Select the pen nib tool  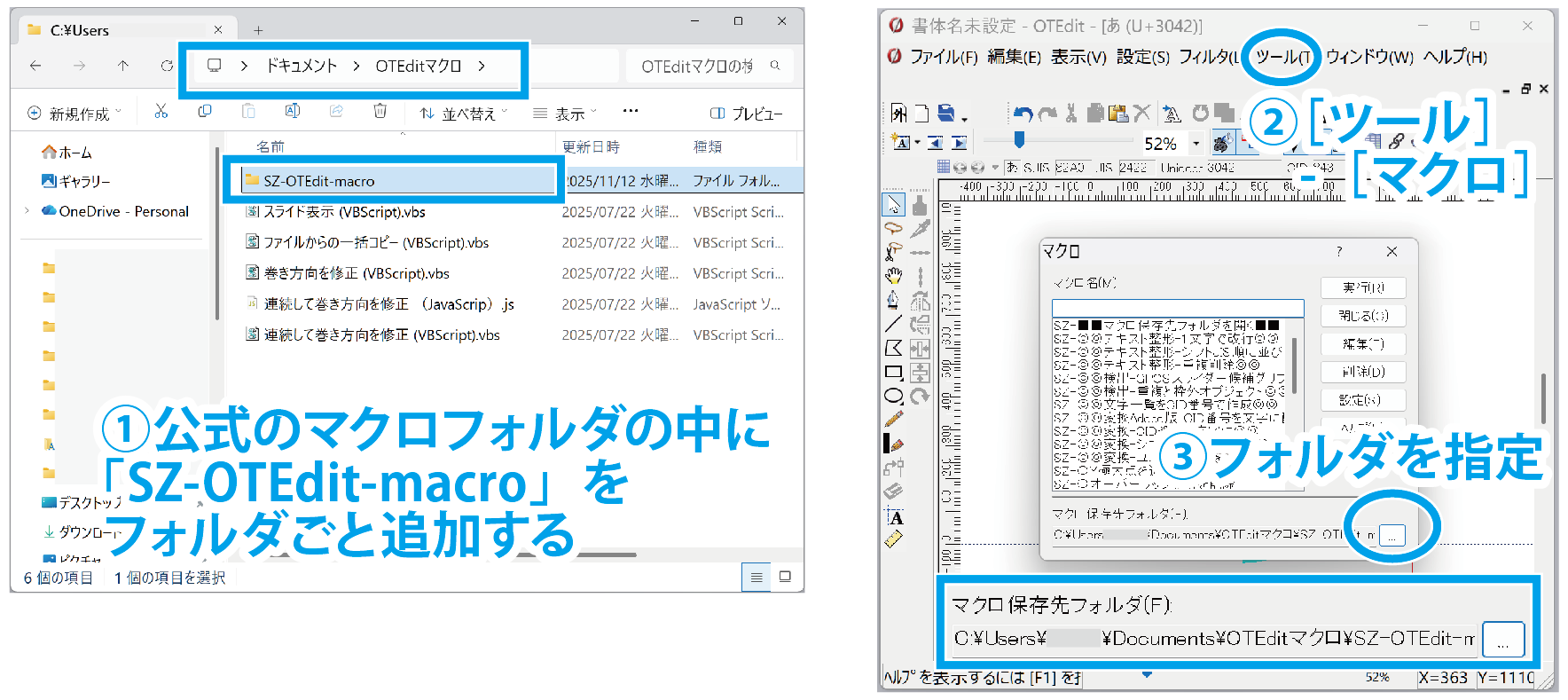click(893, 300)
